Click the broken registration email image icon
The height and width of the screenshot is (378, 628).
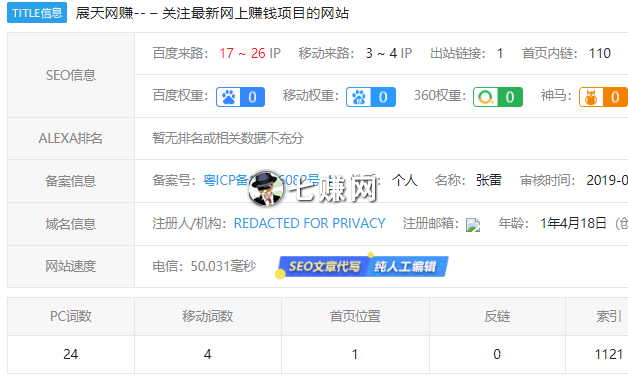pos(473,225)
